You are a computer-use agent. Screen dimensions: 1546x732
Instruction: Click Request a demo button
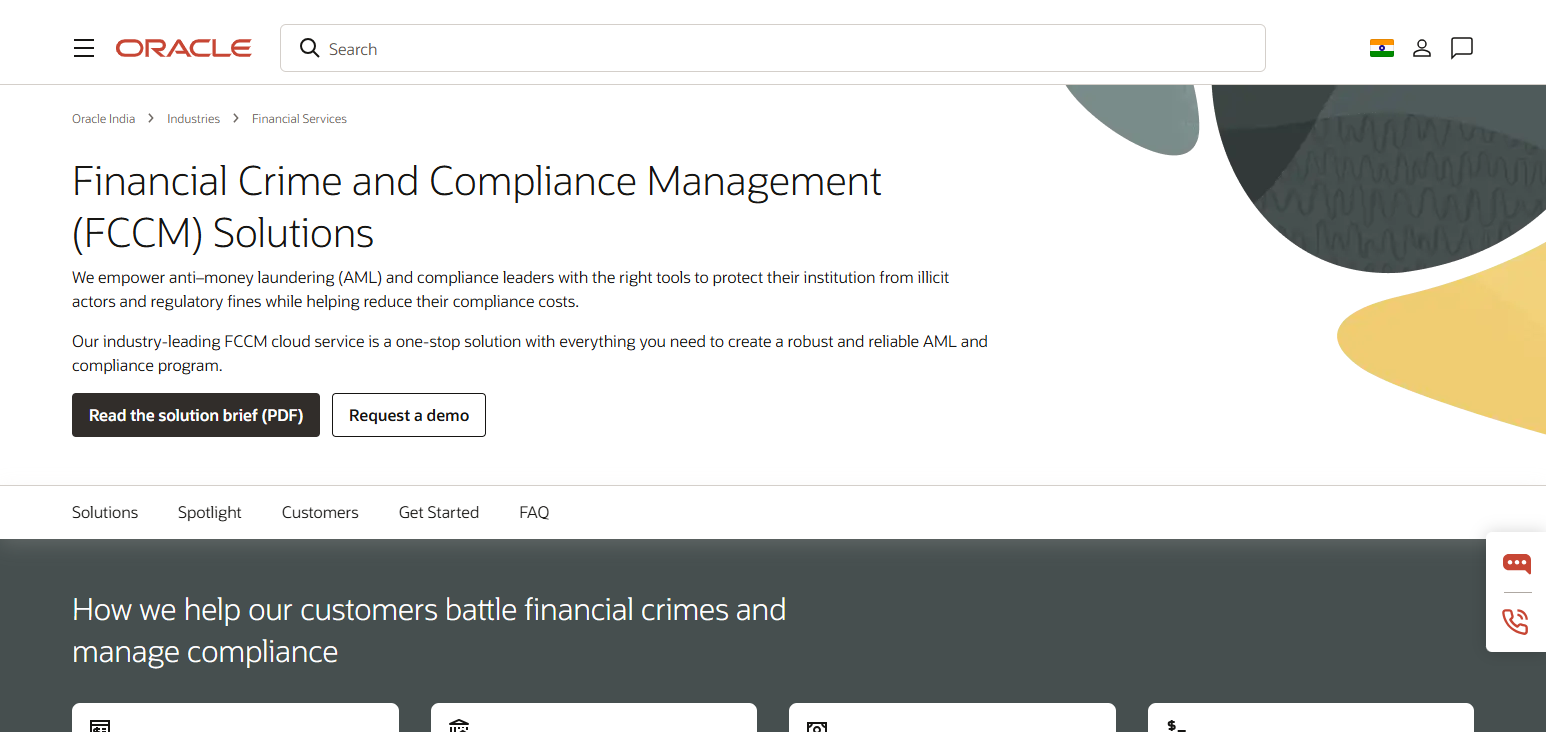point(409,415)
